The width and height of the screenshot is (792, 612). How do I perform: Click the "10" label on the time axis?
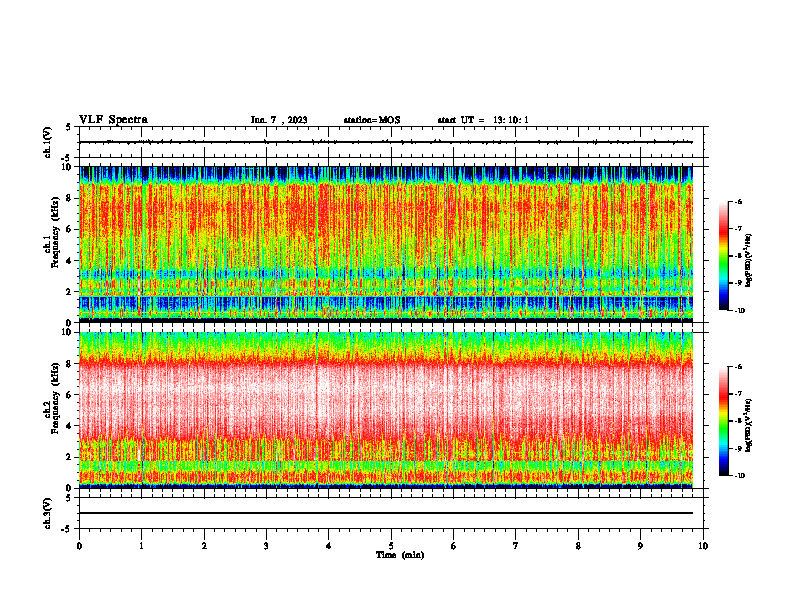tap(703, 546)
